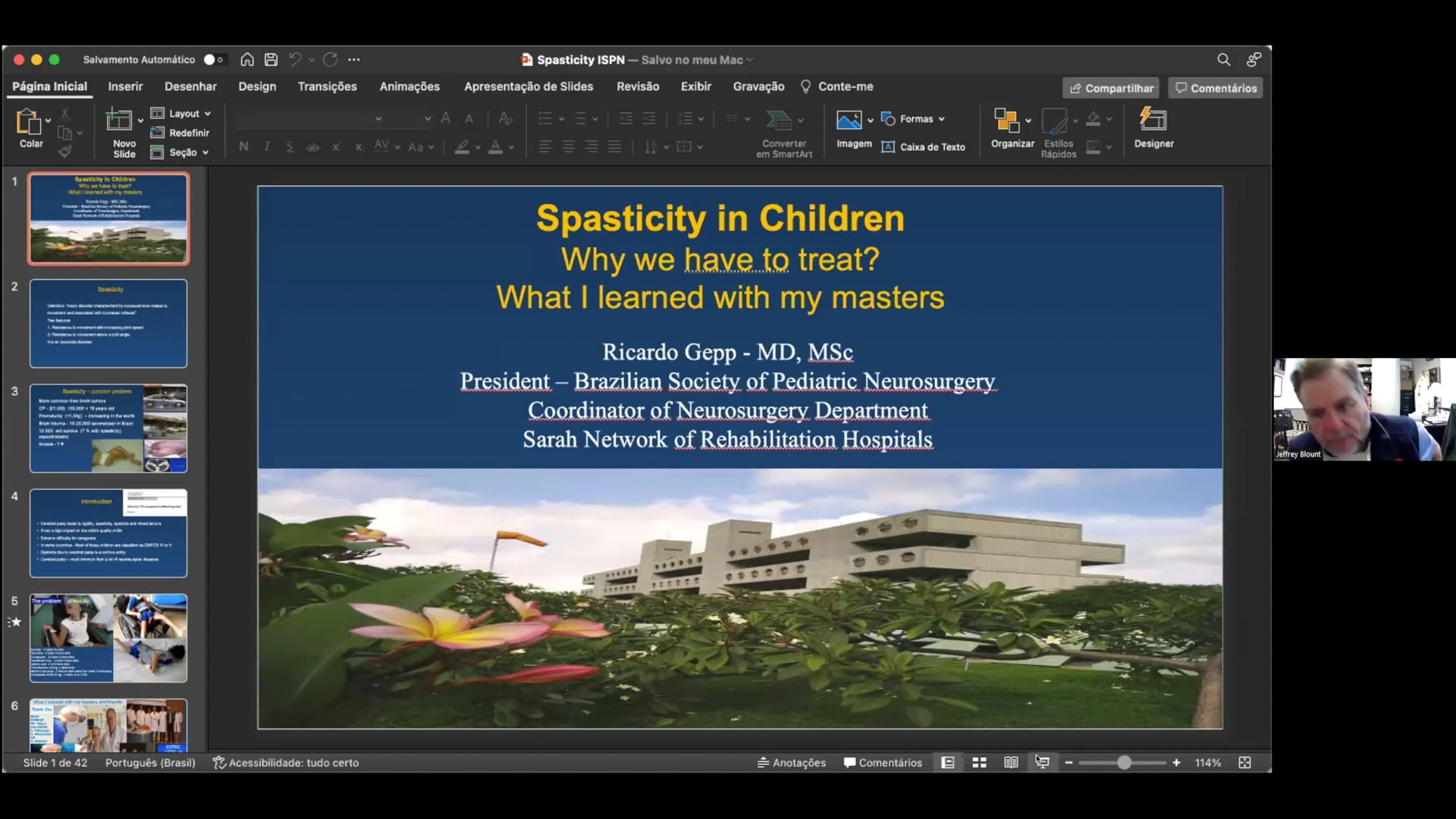Expand the Novo Slide dropdown arrow
Image resolution: width=1456 pixels, height=819 pixels.
(x=140, y=121)
